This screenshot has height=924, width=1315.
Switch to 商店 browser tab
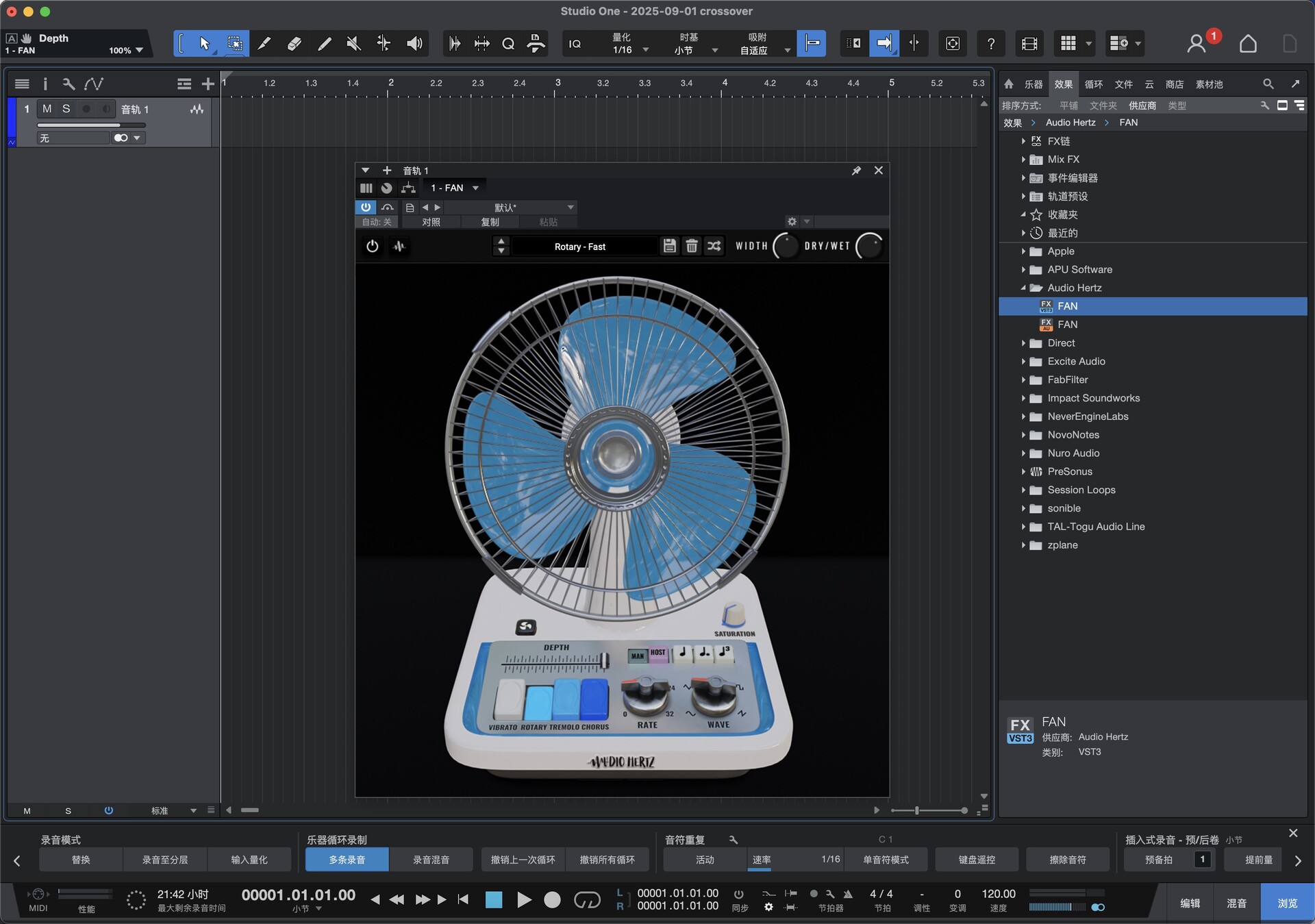click(x=1174, y=84)
